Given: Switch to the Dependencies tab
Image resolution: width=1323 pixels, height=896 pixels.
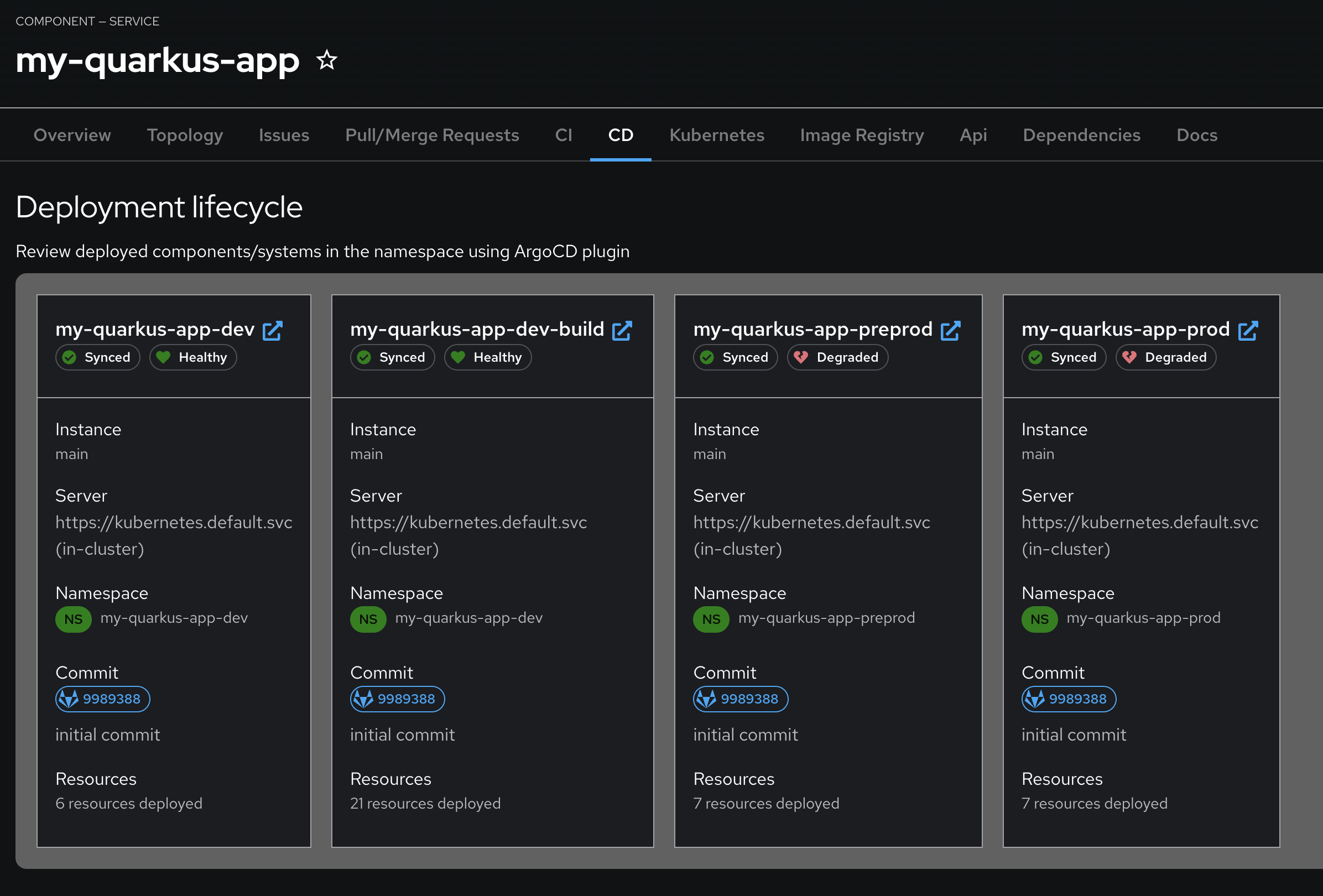Looking at the screenshot, I should click(x=1082, y=135).
